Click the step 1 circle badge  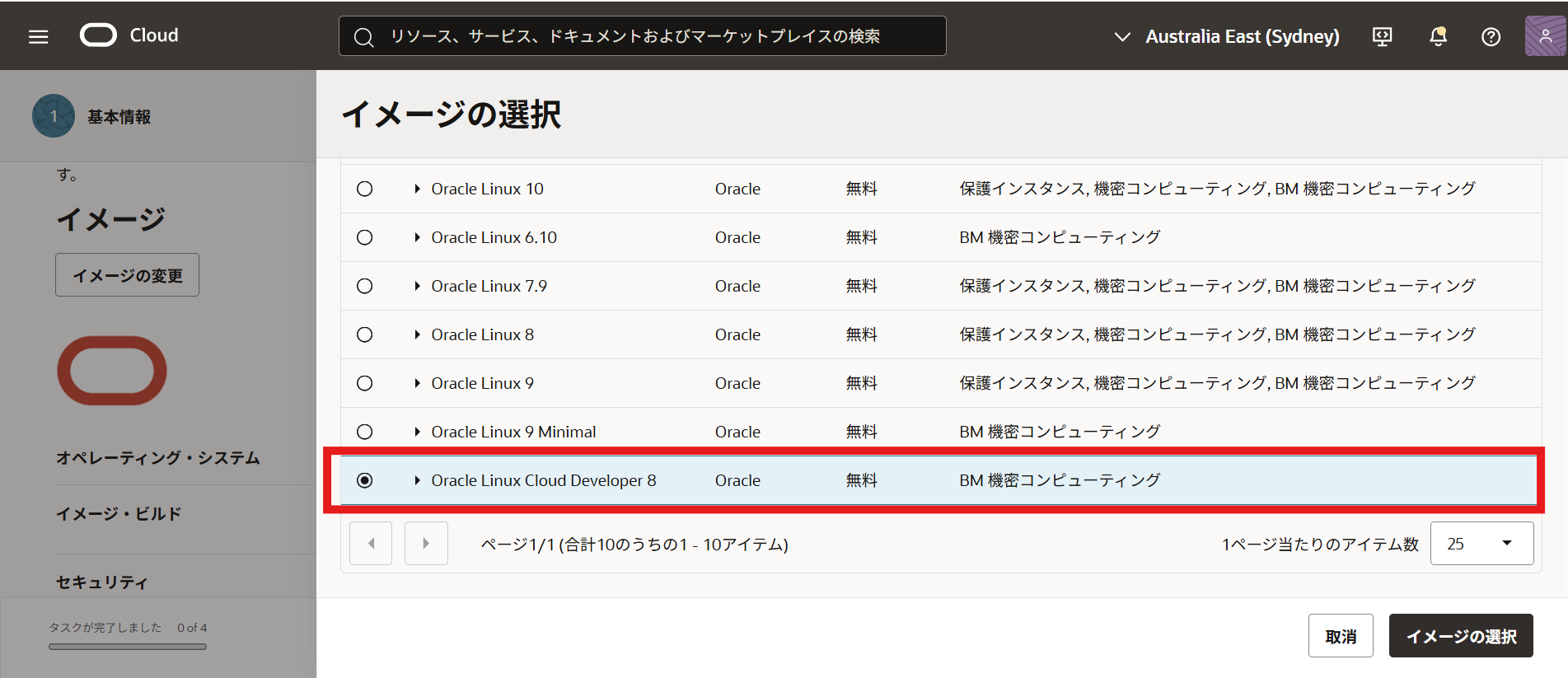coord(54,116)
